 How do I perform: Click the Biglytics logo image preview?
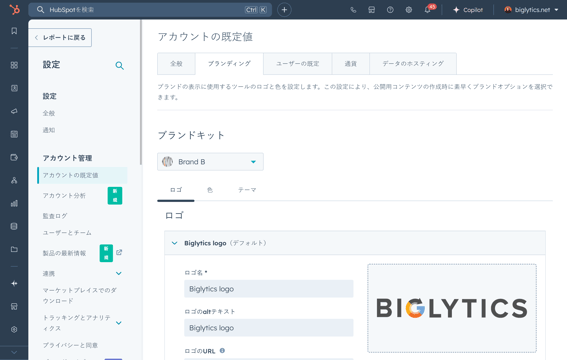point(452,308)
